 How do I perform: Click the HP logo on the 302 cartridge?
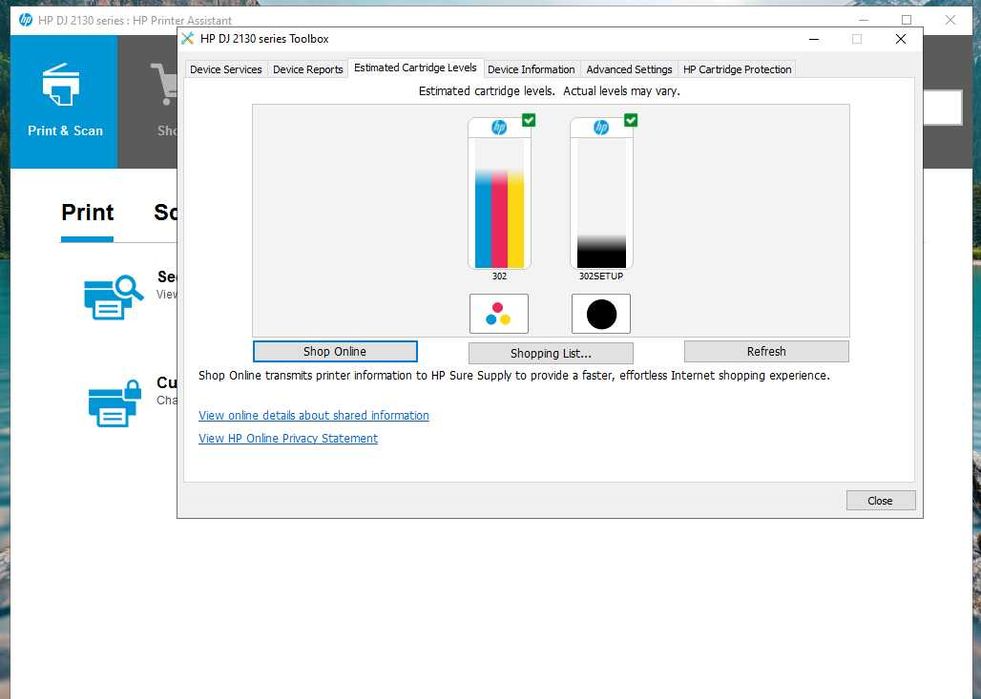click(x=499, y=128)
